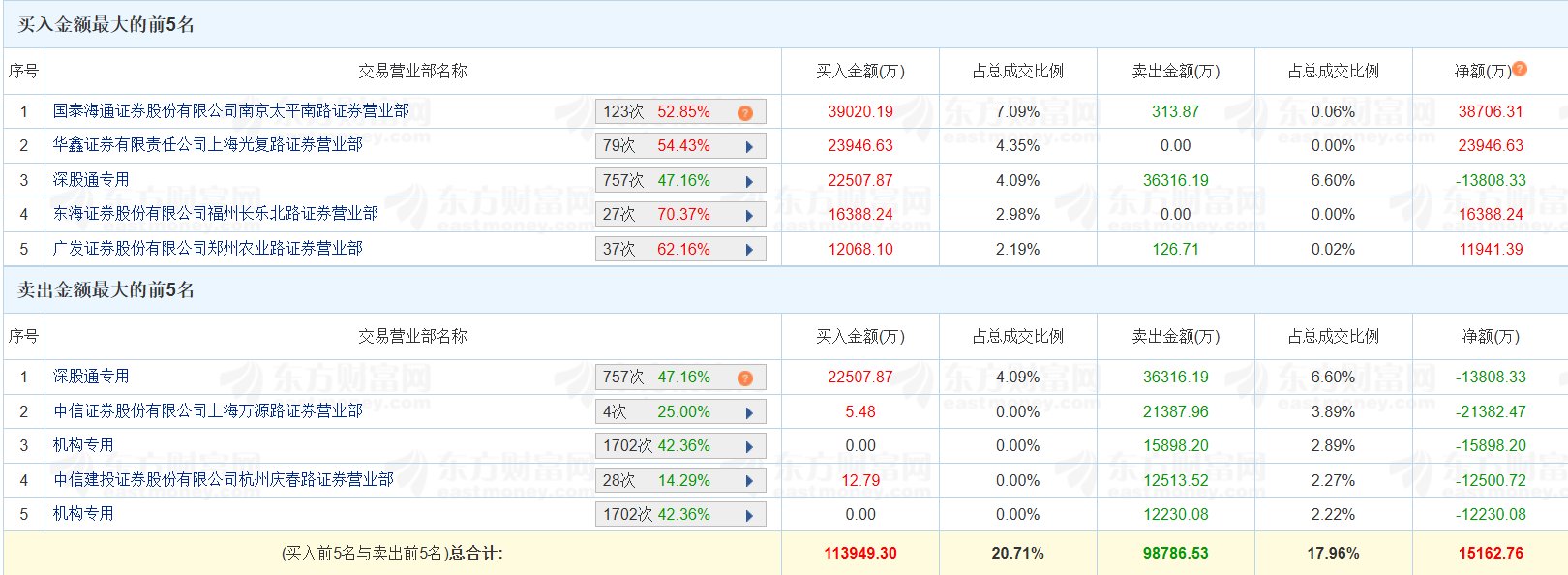Click orange question icon in 国泰海通证券 row
Screen dimensions: 1568x575
744,113
